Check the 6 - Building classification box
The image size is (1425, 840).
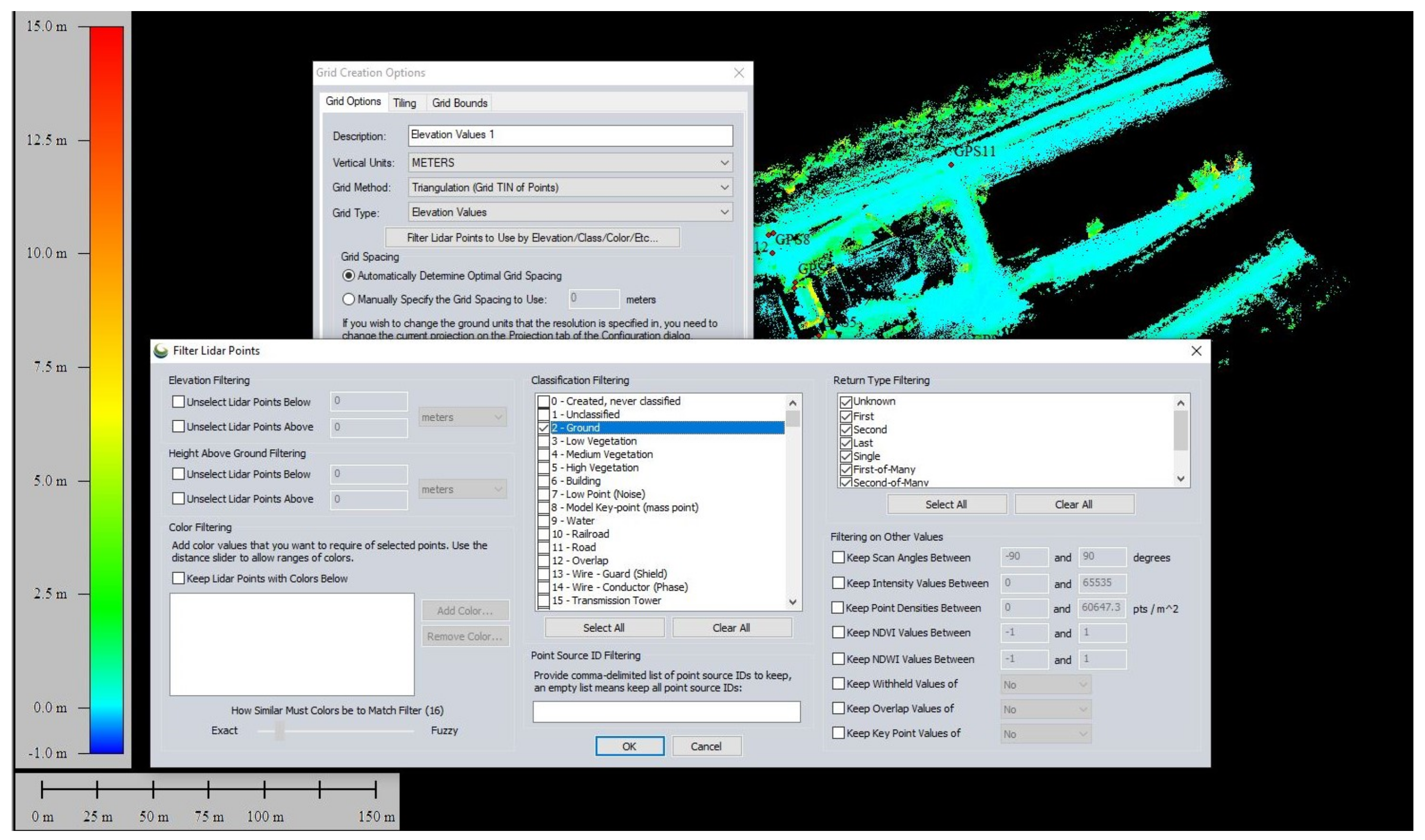click(543, 481)
